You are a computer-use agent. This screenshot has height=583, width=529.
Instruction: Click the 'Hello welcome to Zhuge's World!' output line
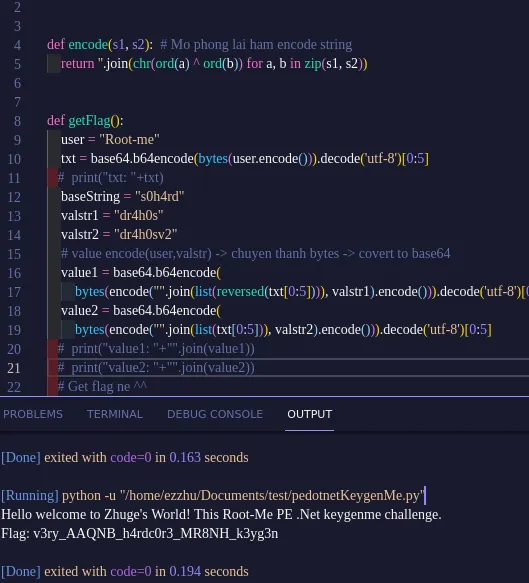point(221,515)
